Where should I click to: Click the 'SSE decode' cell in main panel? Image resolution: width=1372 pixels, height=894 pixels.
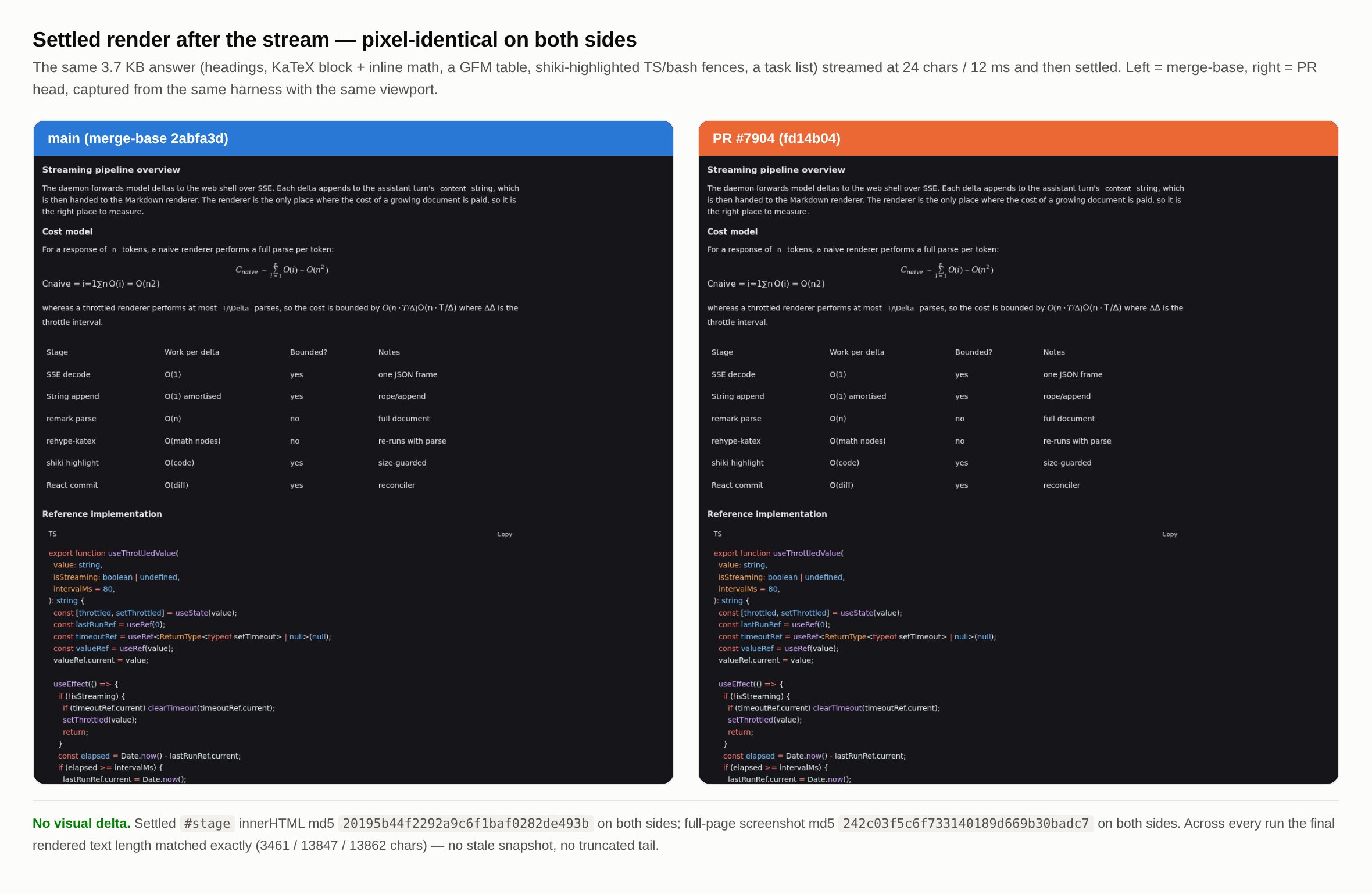coord(68,374)
